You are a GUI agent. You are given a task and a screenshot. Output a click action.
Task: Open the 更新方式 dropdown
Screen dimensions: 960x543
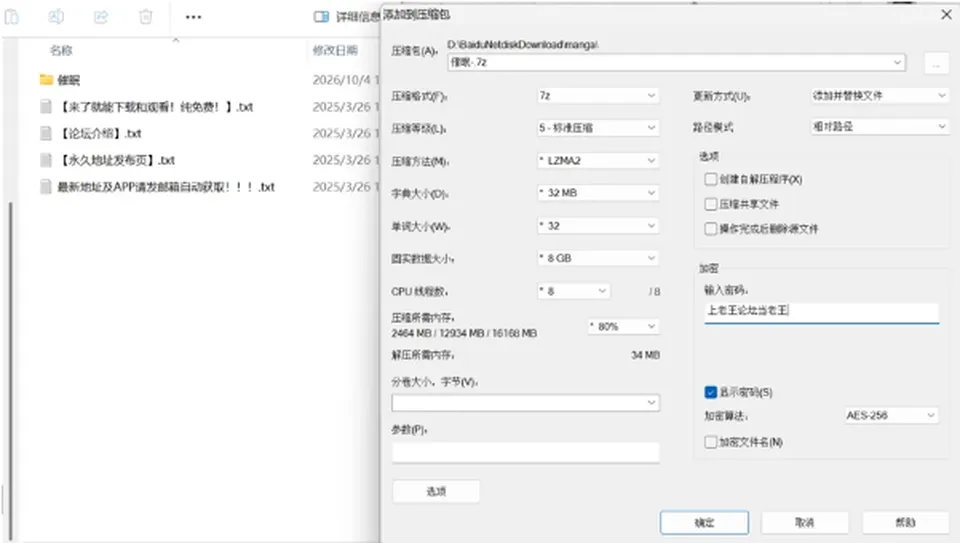[879, 95]
